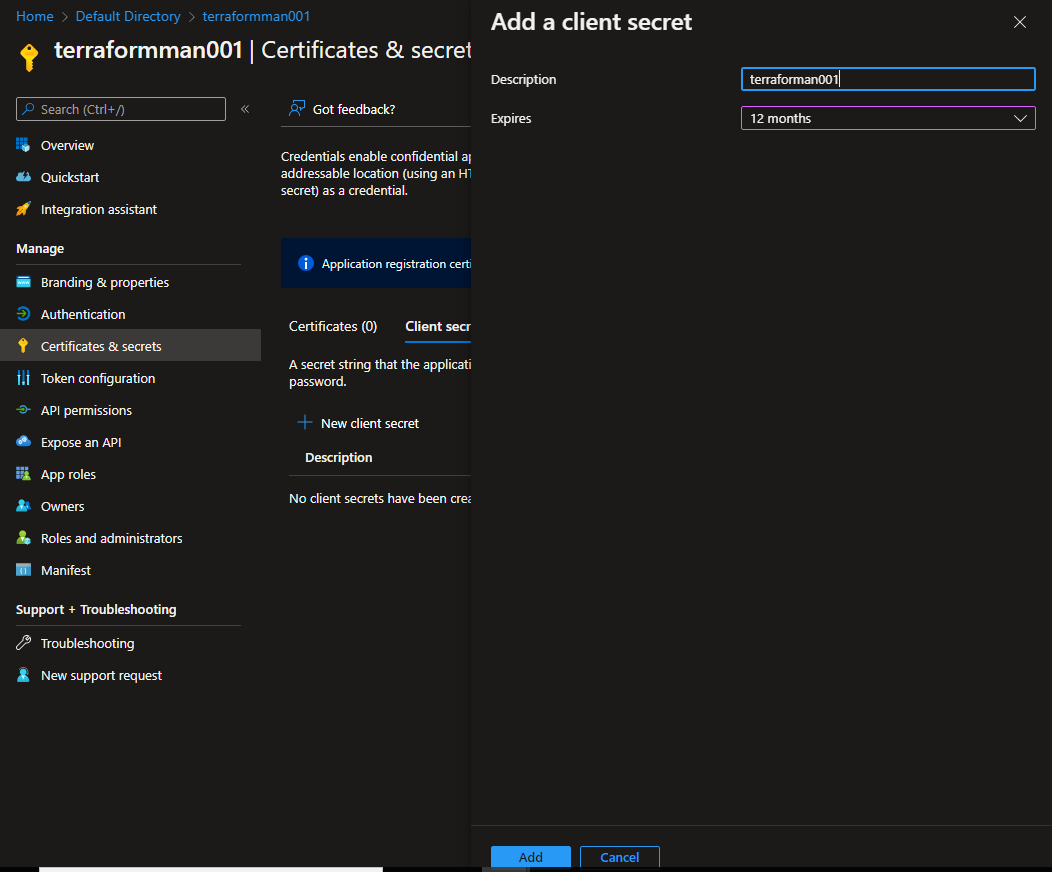1052x872 pixels.
Task: Click the Cancel button
Action: pyautogui.click(x=619, y=857)
